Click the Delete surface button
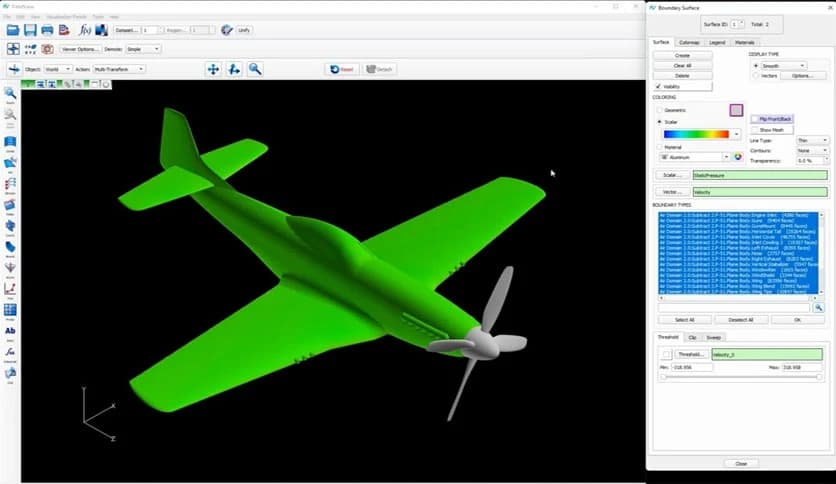The height and width of the screenshot is (484, 836). [x=682, y=76]
